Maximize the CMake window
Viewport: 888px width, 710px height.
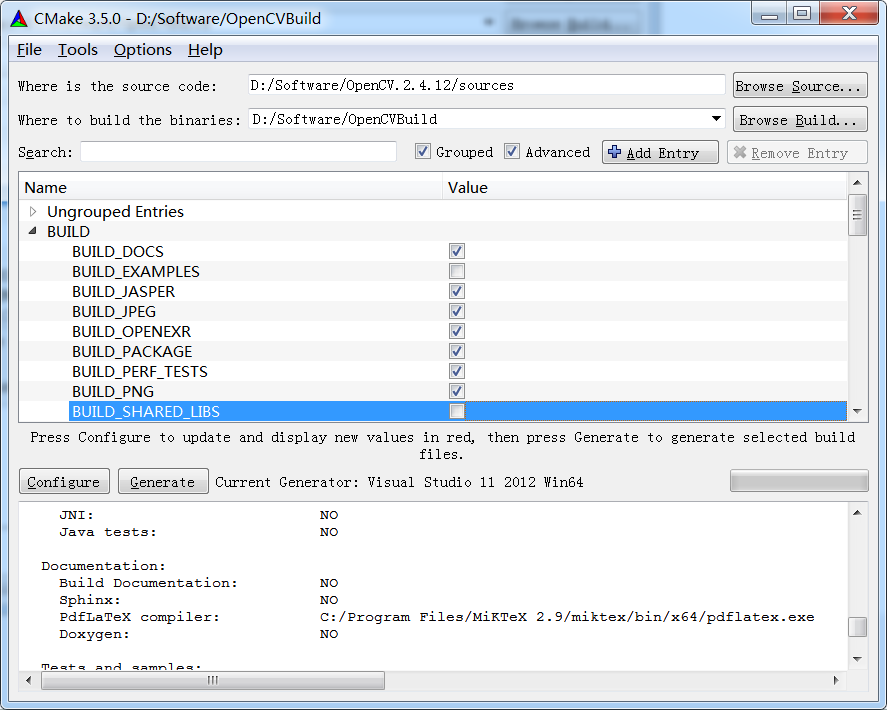tap(802, 14)
